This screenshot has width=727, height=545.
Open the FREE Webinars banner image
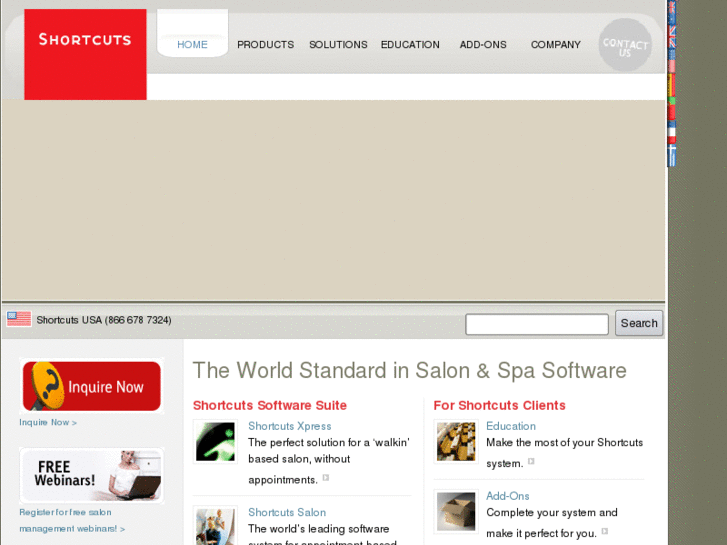point(92,475)
